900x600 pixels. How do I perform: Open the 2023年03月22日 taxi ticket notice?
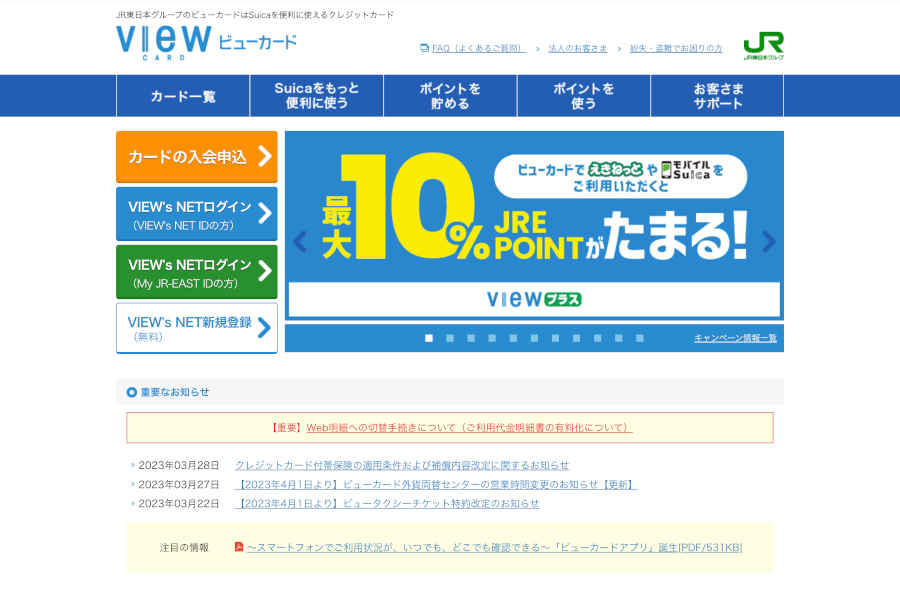pos(387,504)
